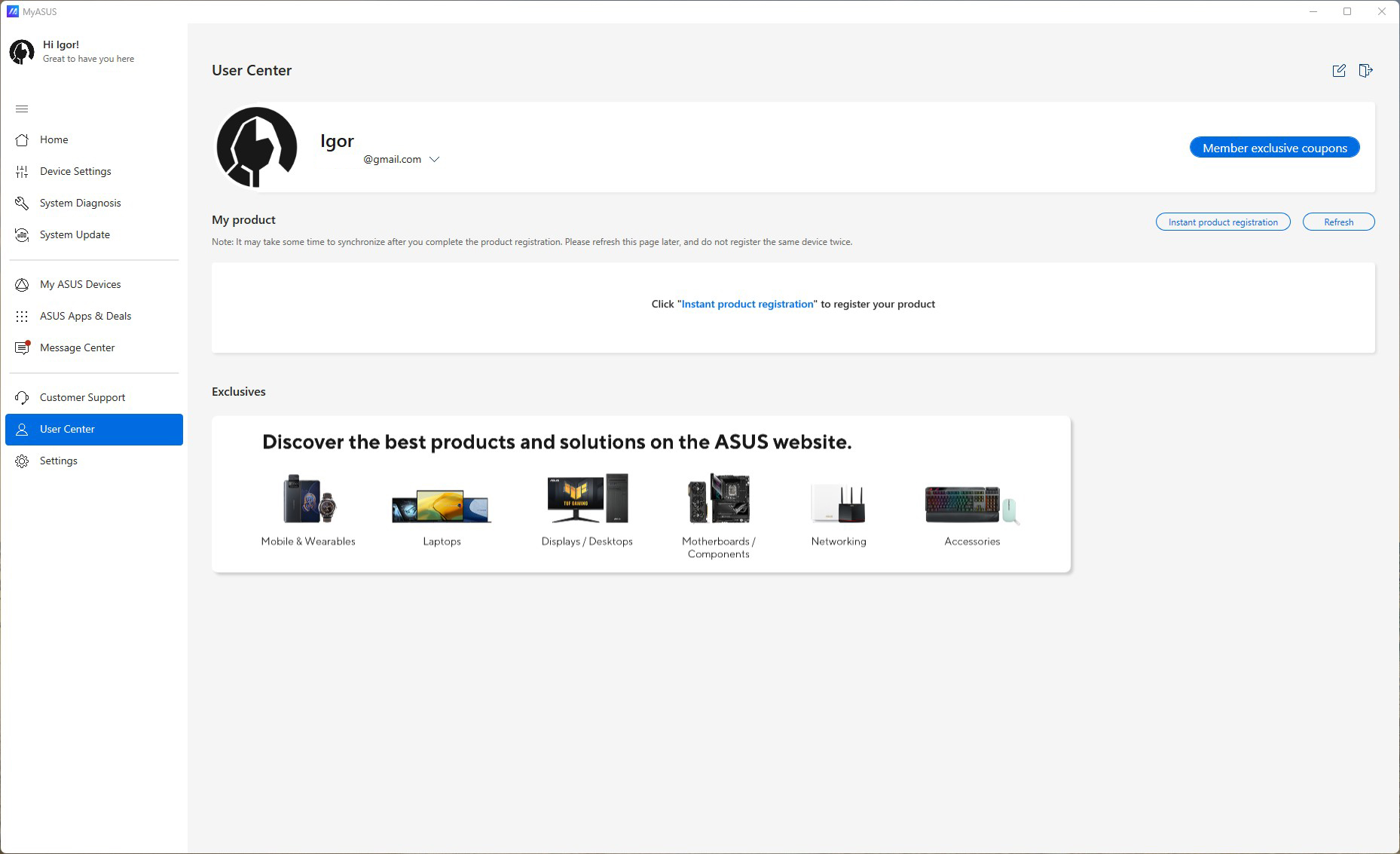
Task: Click the Message Center icon with red dot
Action: pos(23,347)
